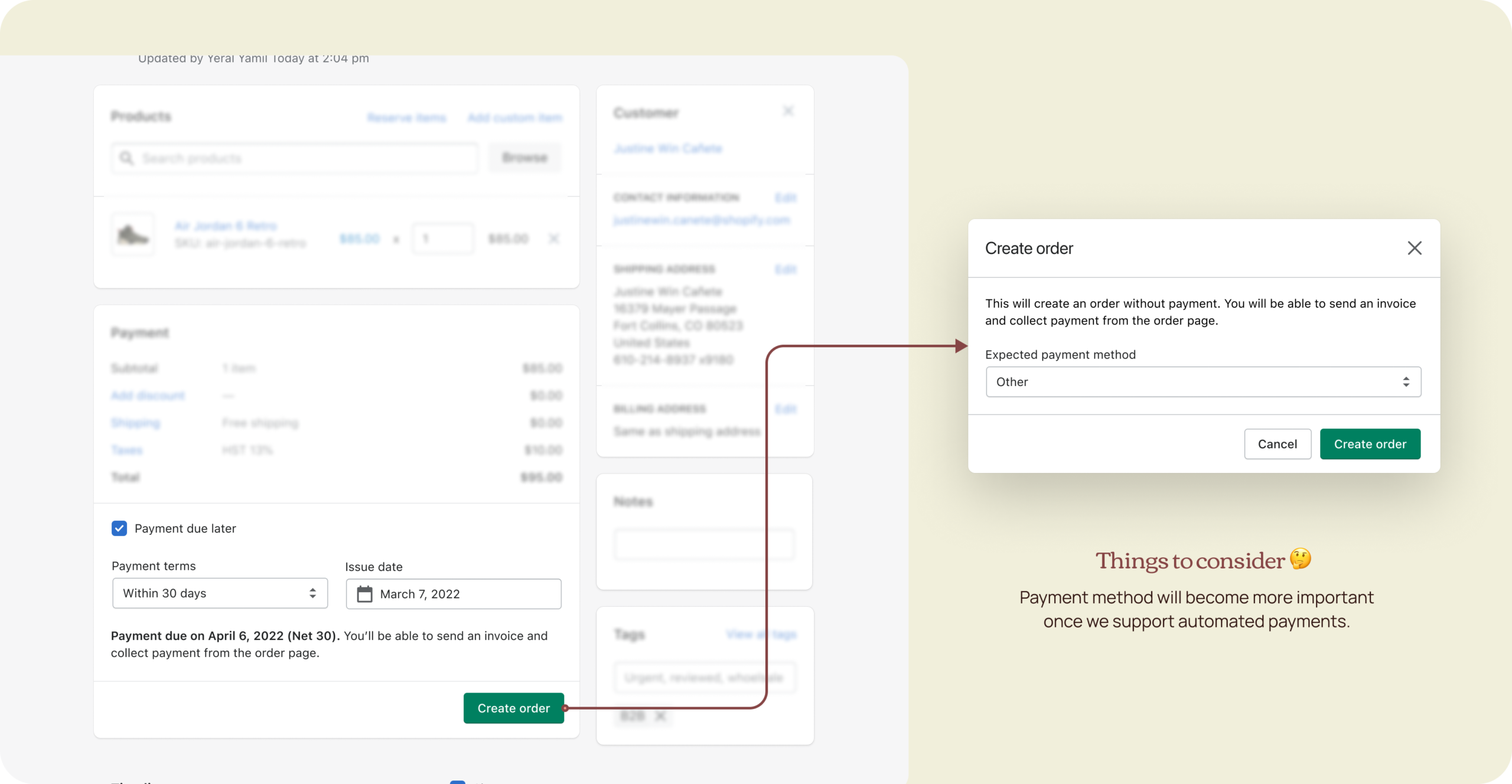Close the Create order dialog
The height and width of the screenshot is (784, 1512).
click(1415, 248)
